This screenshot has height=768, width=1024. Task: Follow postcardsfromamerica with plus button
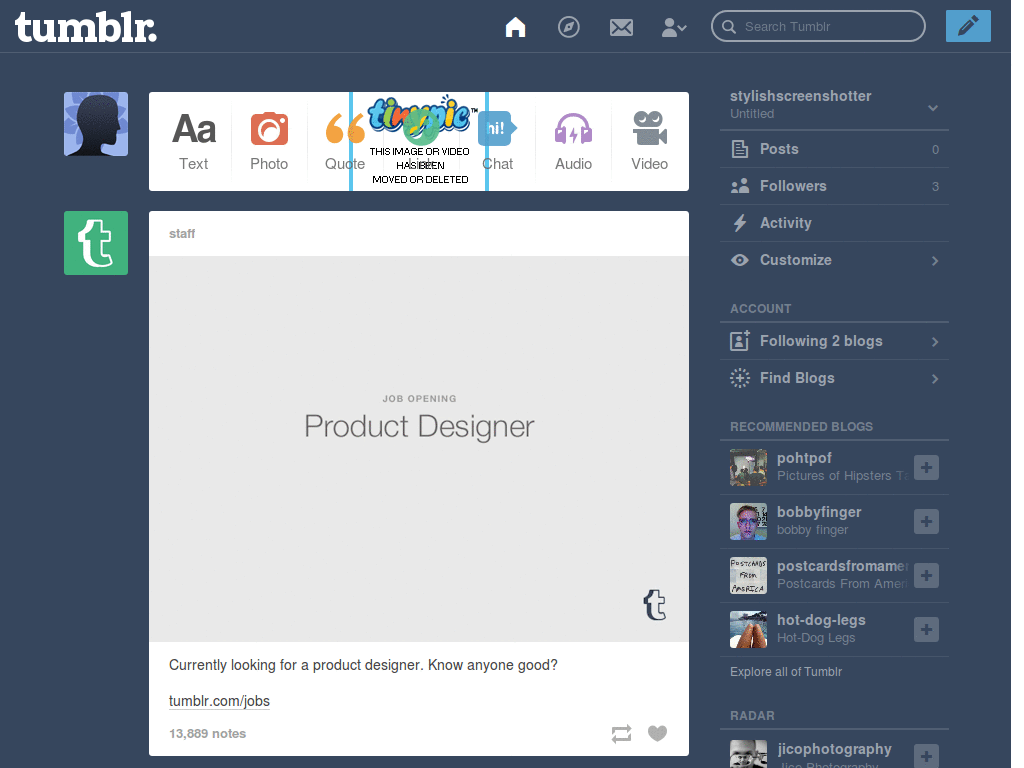926,575
